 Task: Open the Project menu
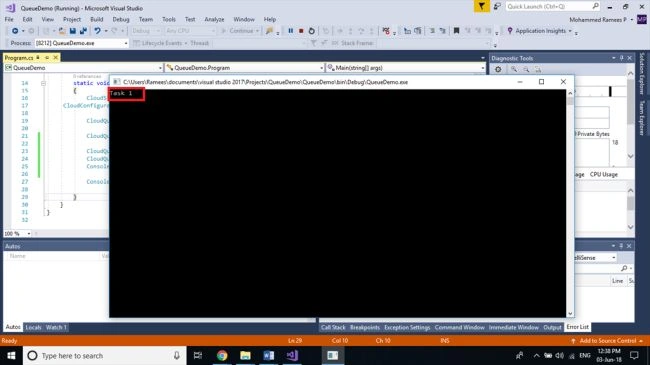click(x=72, y=19)
